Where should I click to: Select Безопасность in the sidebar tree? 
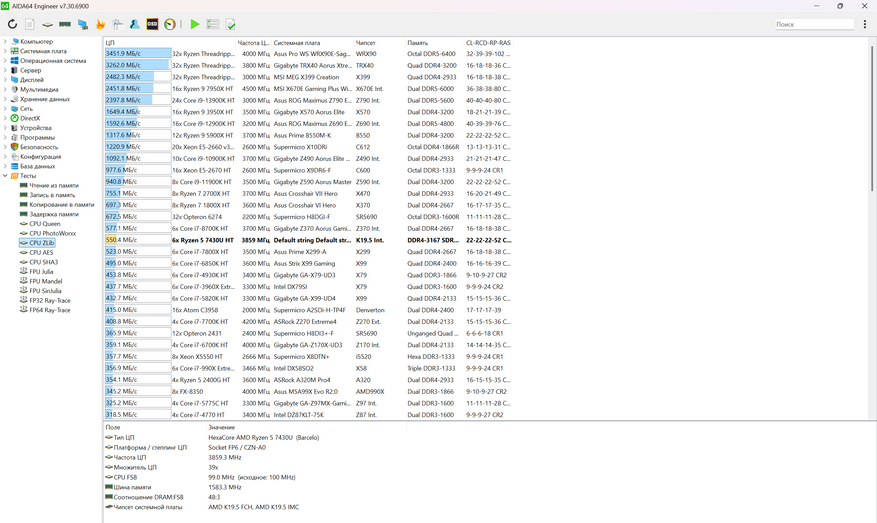pos(39,147)
